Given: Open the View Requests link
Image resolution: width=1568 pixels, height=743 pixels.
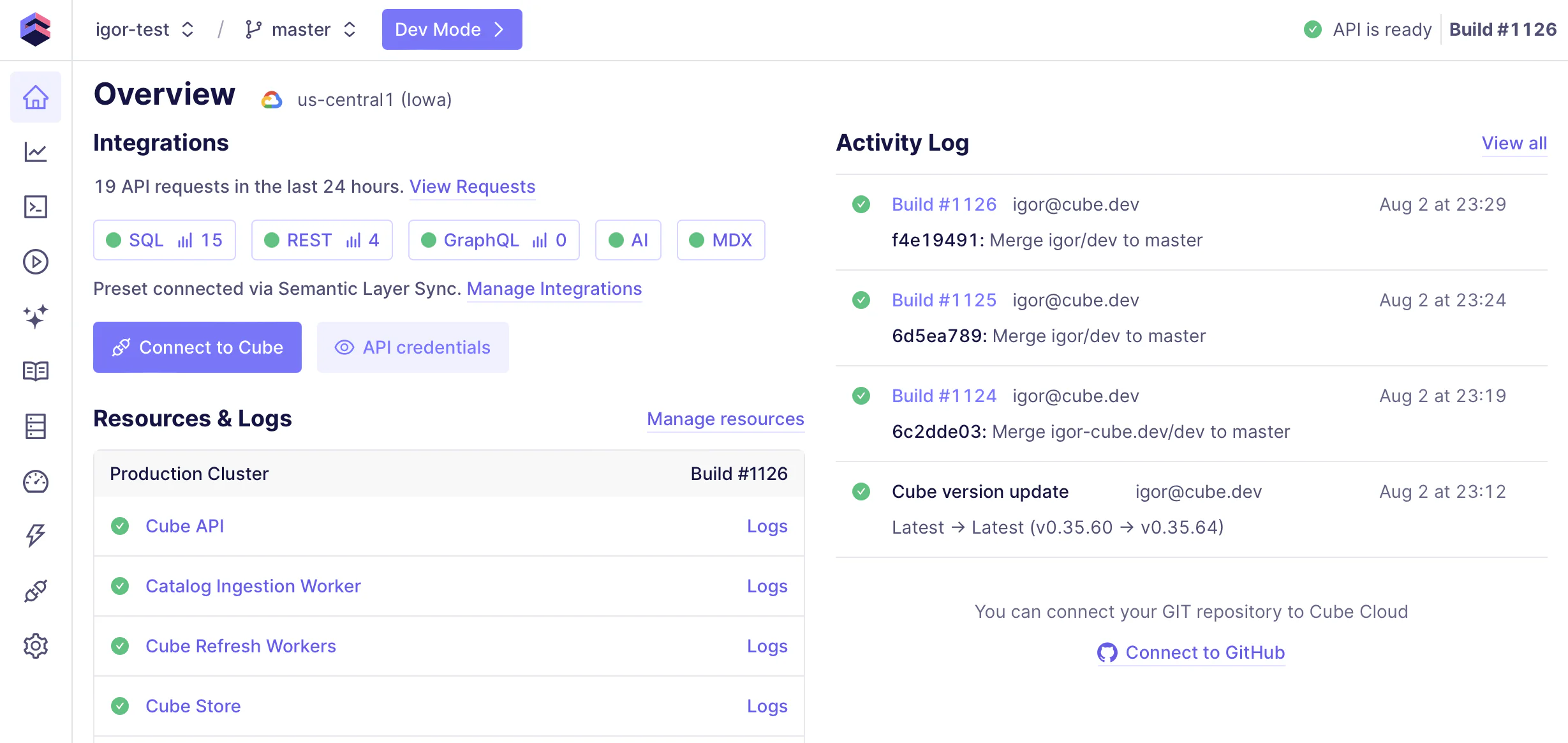Looking at the screenshot, I should click(472, 186).
